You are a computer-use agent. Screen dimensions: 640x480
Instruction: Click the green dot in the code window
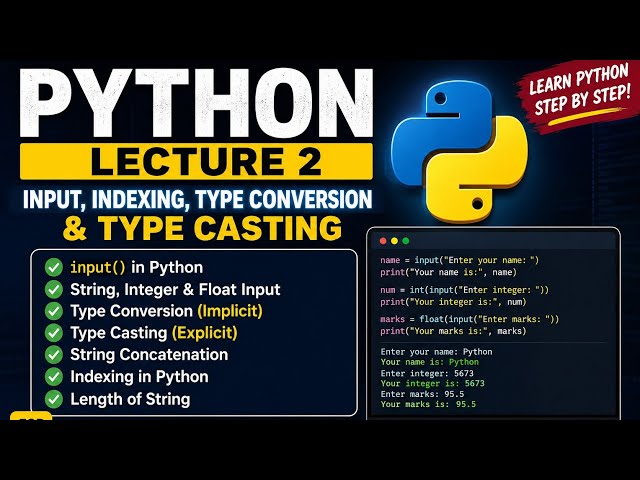[x=406, y=241]
